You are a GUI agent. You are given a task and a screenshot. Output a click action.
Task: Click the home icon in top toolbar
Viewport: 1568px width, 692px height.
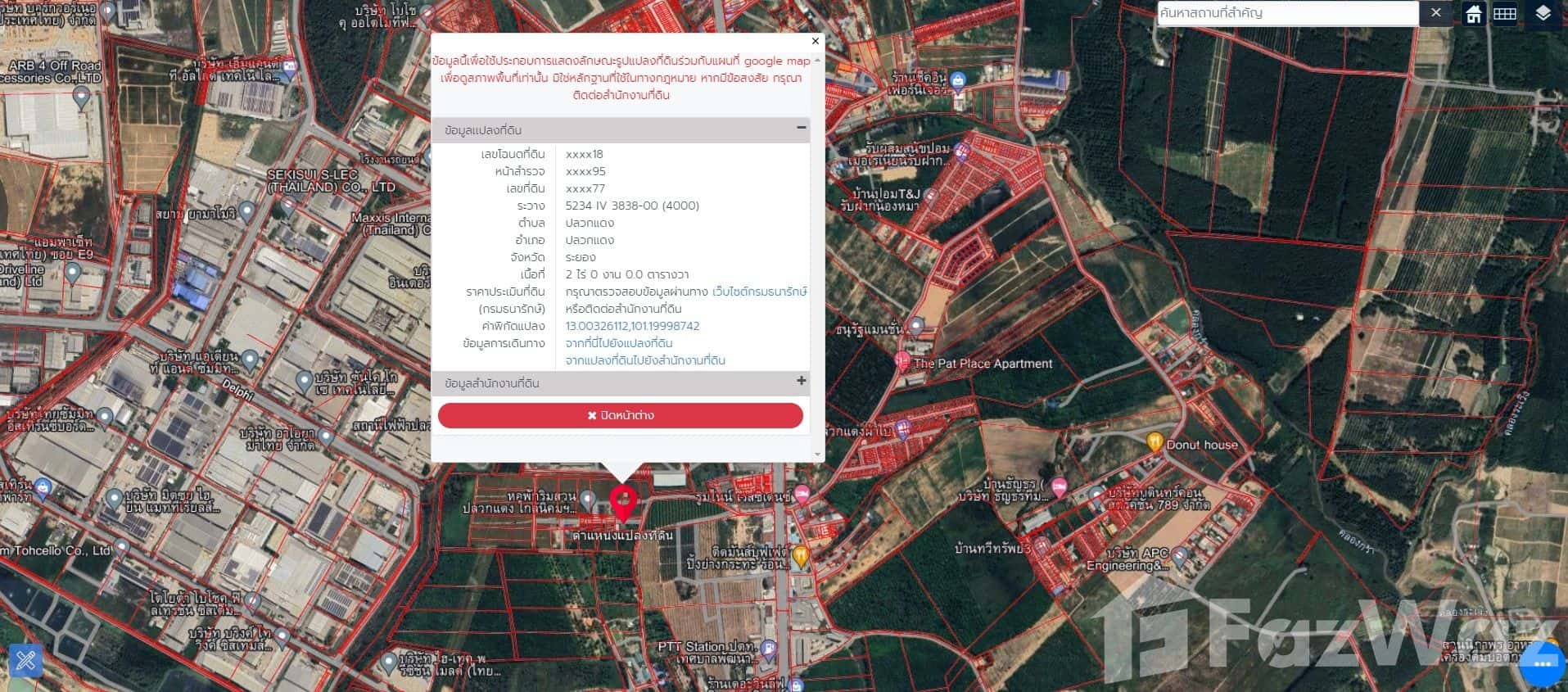click(1473, 14)
